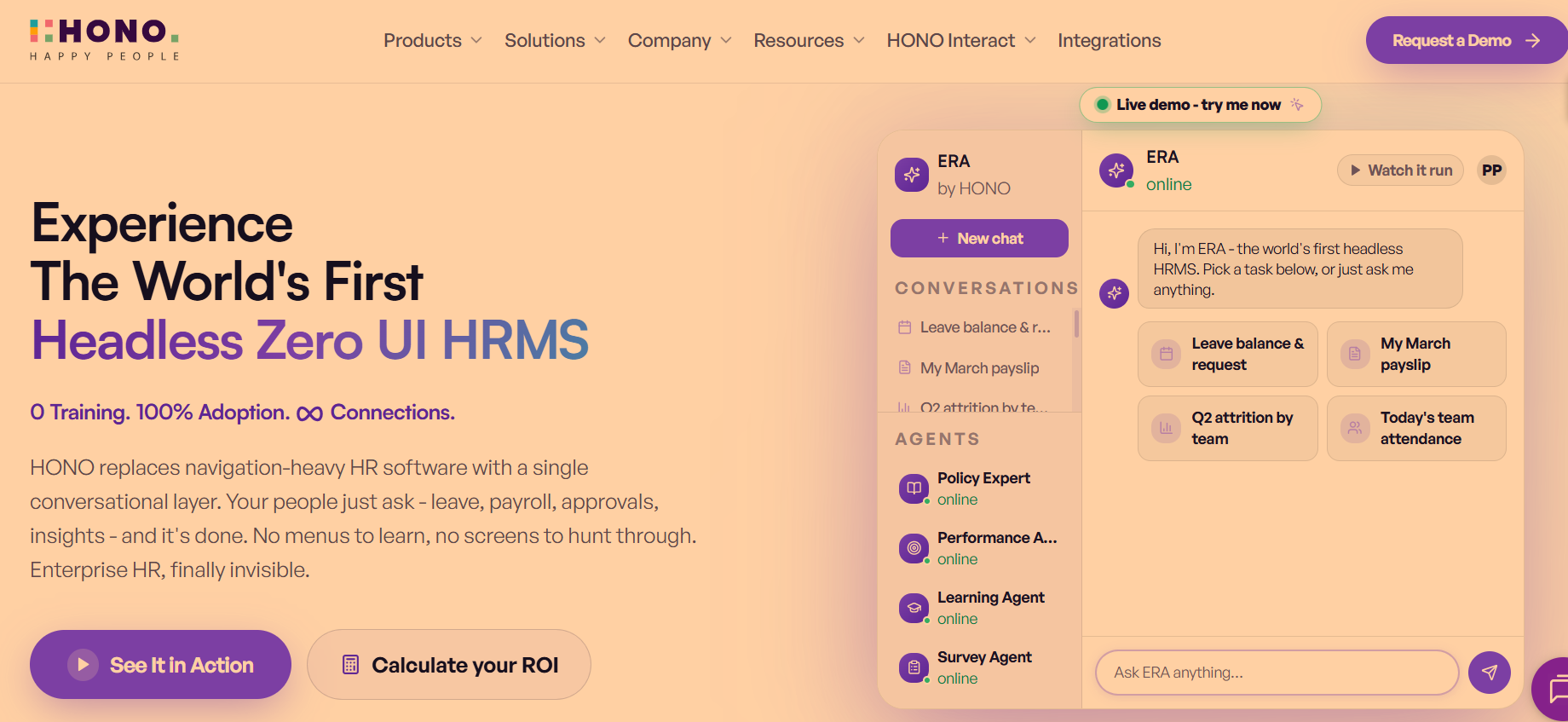Click the AGENTS section label
The image size is (1568, 722).
click(x=937, y=439)
